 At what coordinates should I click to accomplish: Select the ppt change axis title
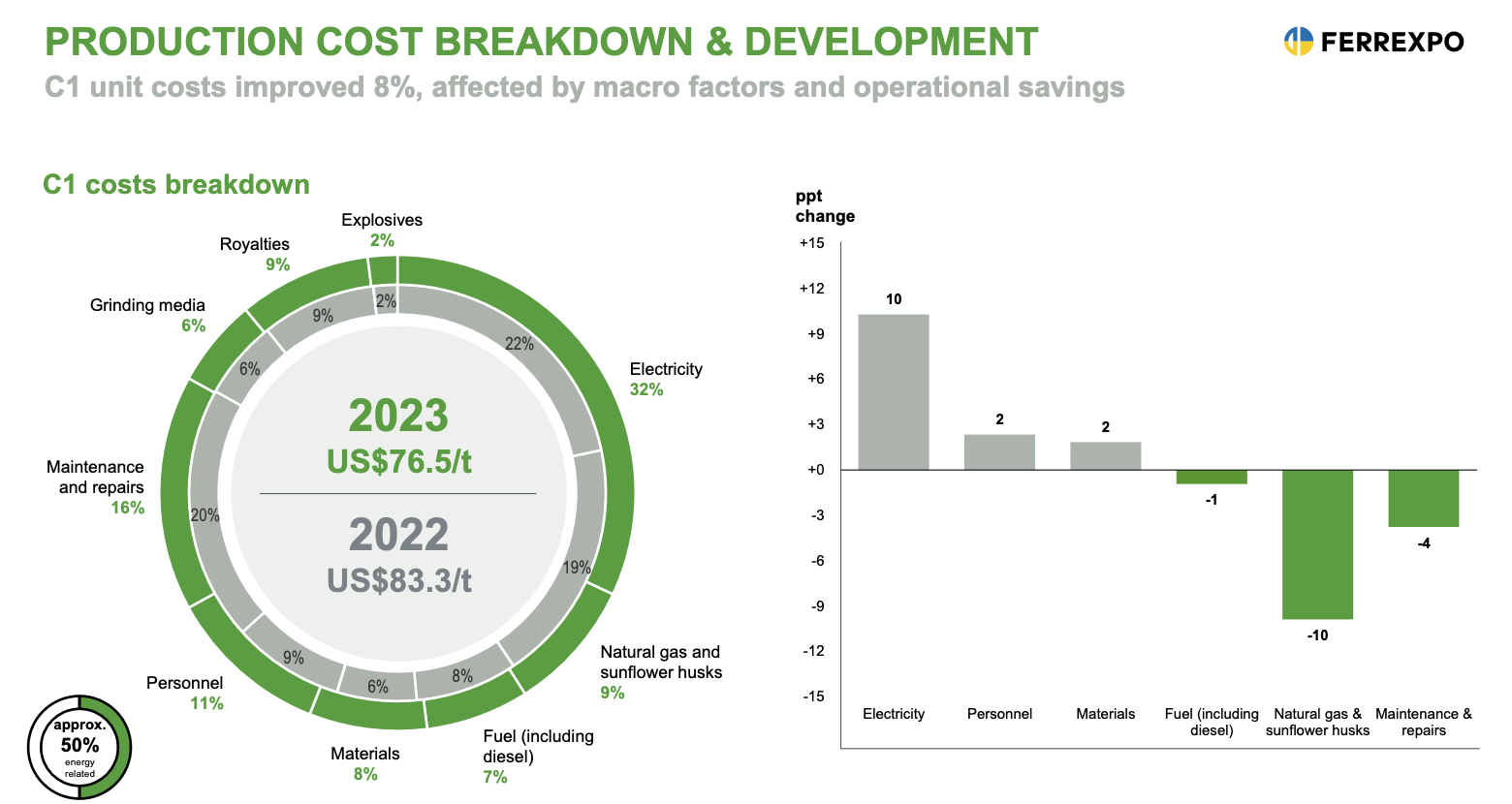pos(825,206)
